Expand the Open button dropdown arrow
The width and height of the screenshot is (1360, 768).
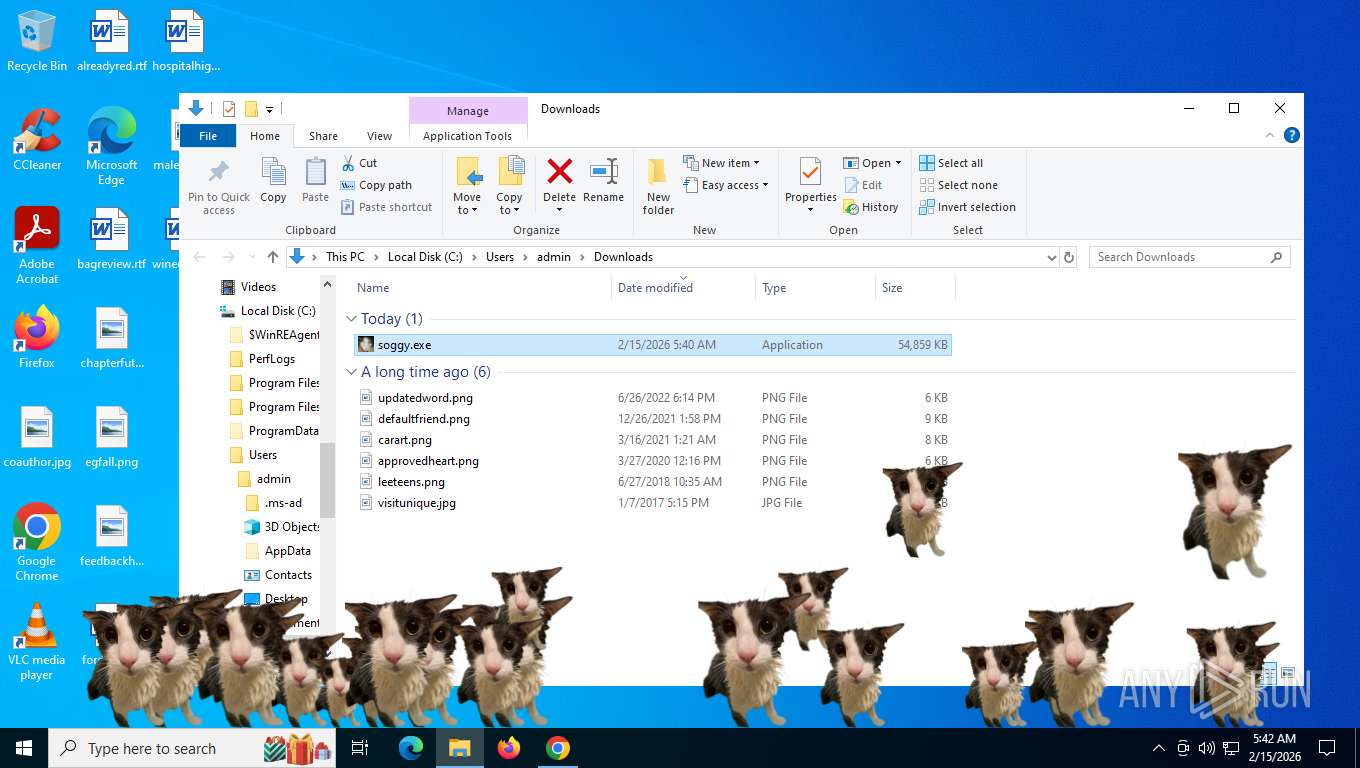click(x=898, y=163)
